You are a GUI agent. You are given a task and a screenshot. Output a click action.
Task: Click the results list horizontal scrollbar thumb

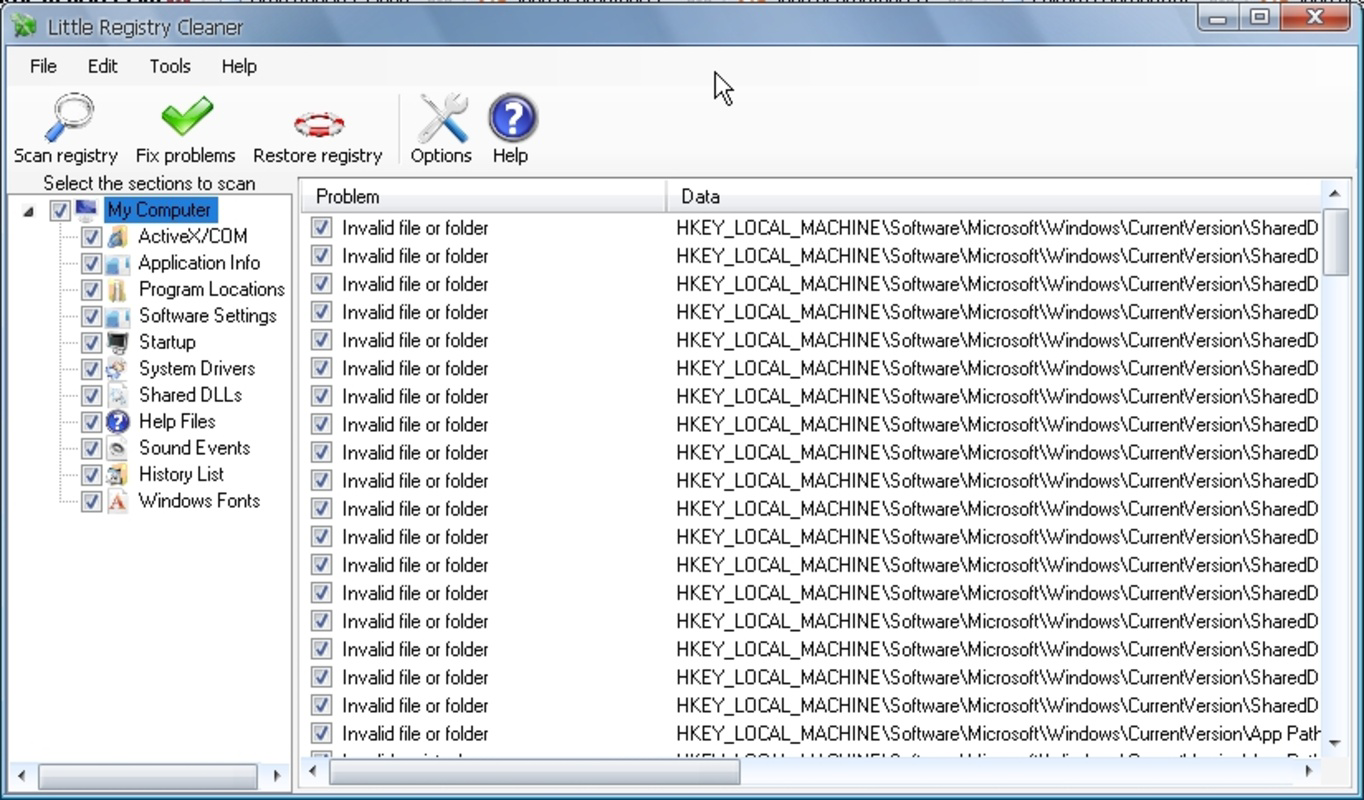[535, 772]
